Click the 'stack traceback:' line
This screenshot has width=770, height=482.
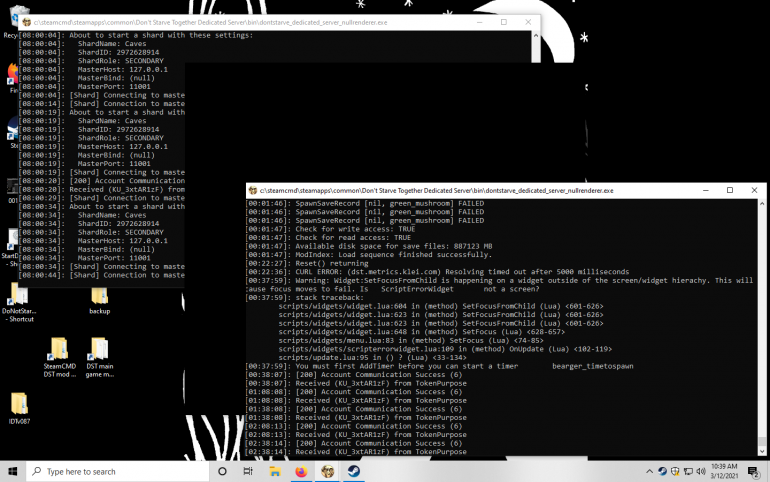pyautogui.click(x=304, y=297)
